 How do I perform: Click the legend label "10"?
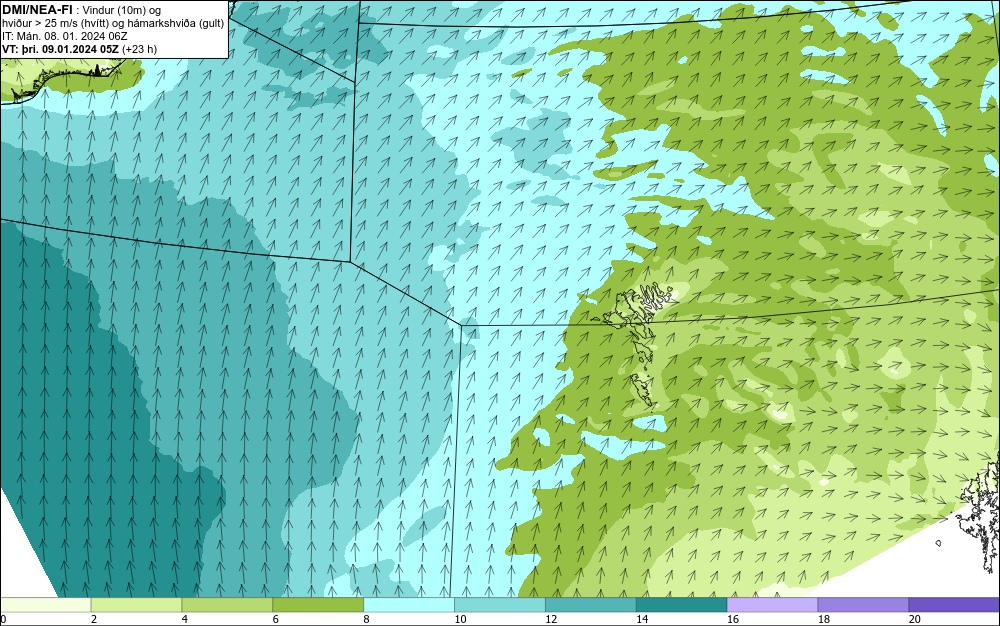tap(460, 619)
